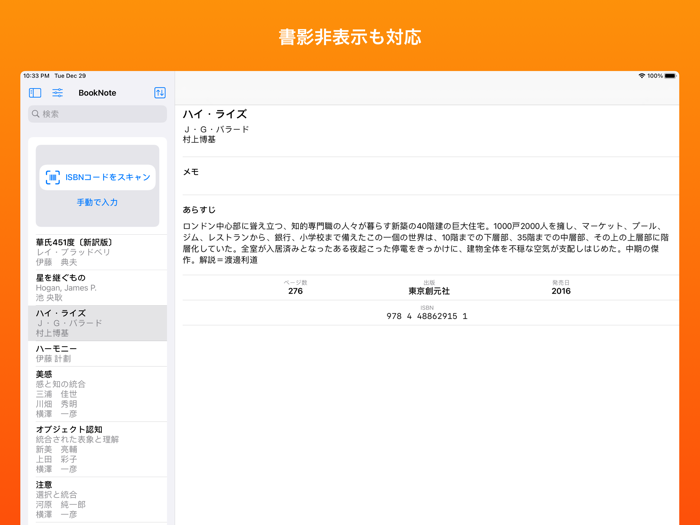Tap the battery status icon
Screen dimensions: 700x525
(670, 76)
